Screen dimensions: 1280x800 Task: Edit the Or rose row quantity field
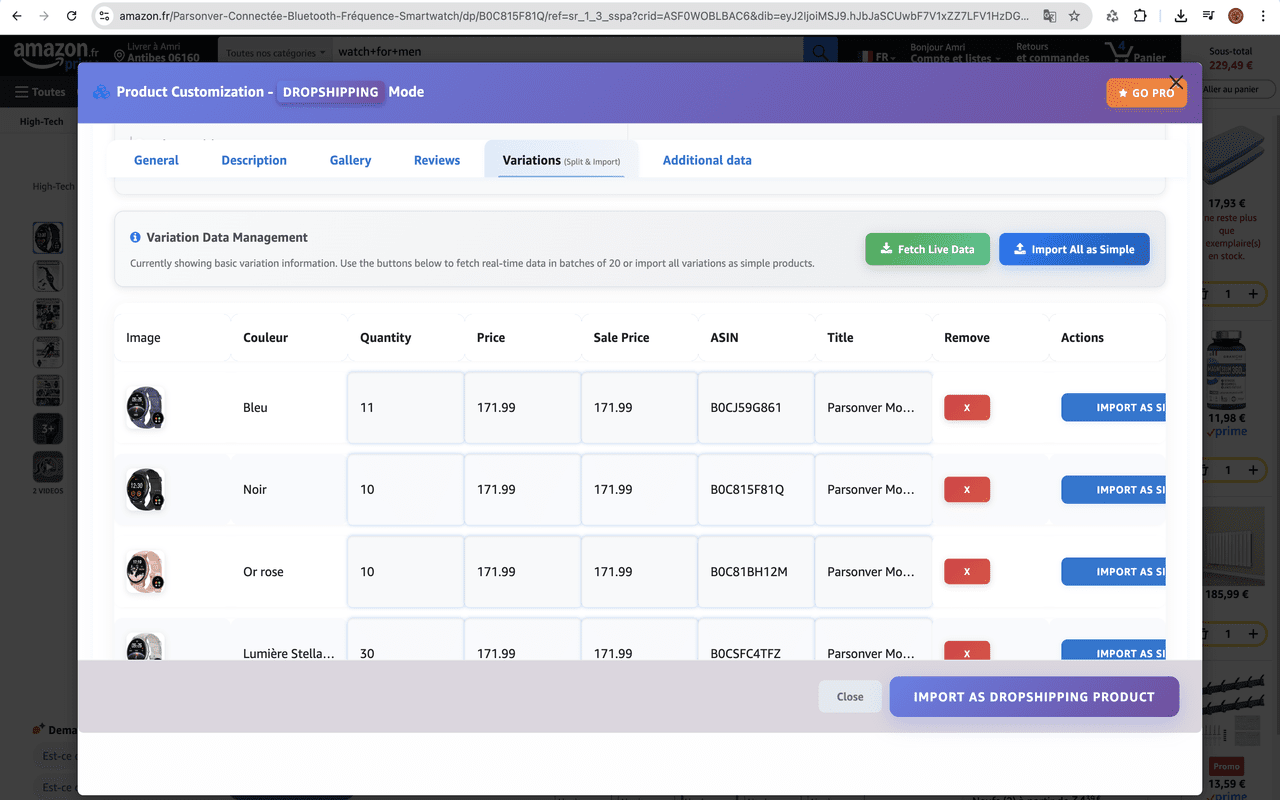[405, 572]
